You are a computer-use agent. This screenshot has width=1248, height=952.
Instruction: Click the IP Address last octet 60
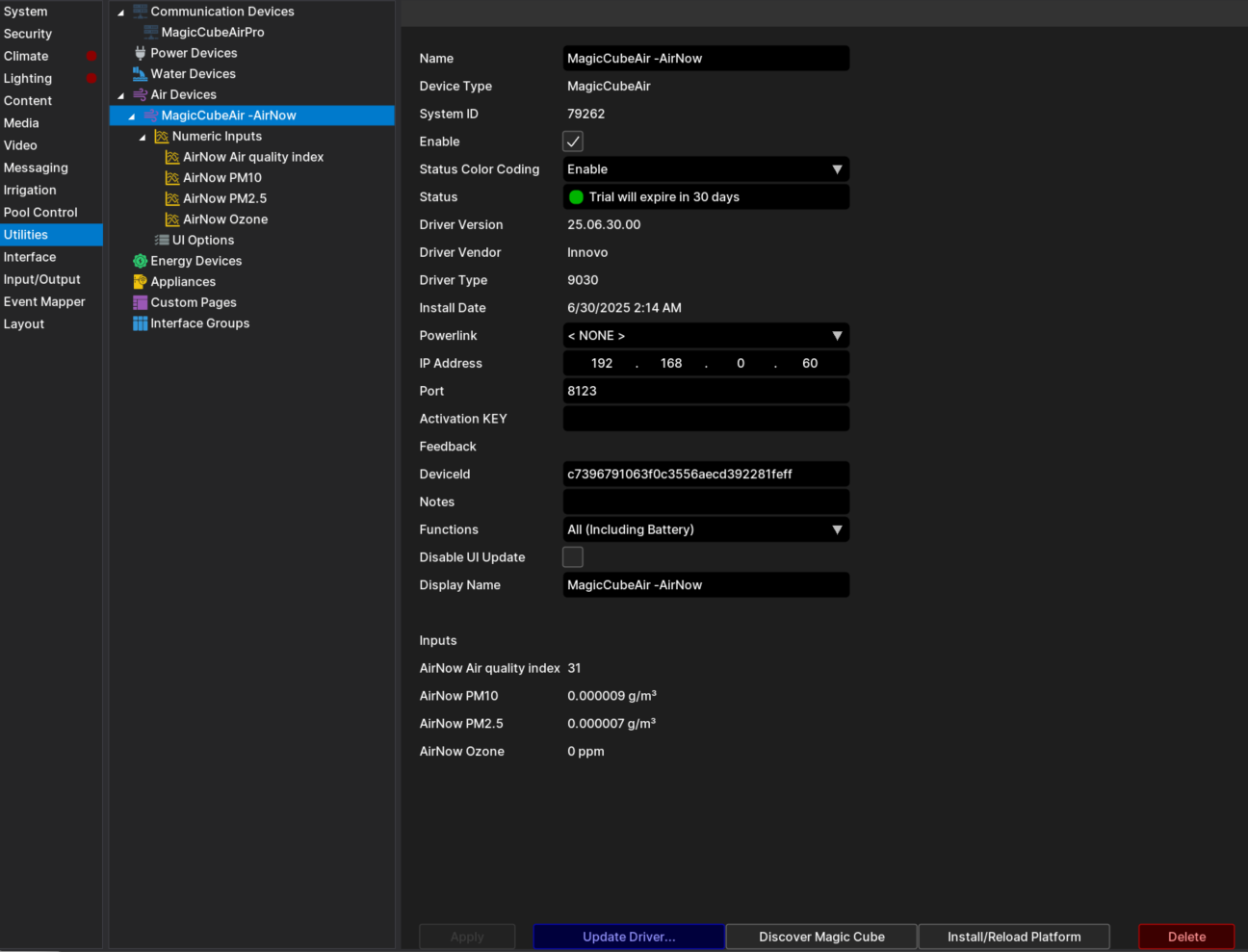pos(810,364)
